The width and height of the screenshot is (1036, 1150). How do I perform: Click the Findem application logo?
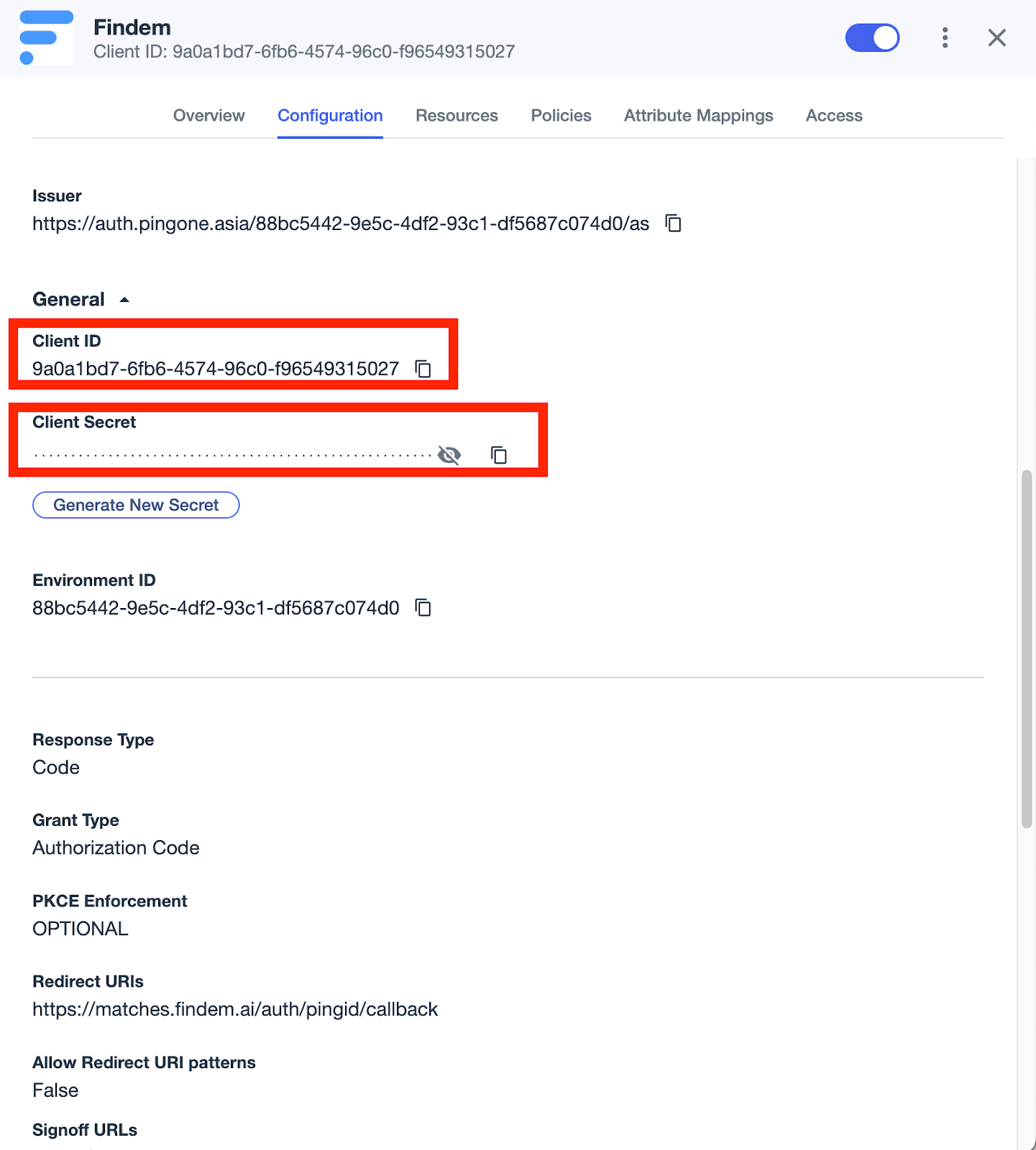(47, 38)
